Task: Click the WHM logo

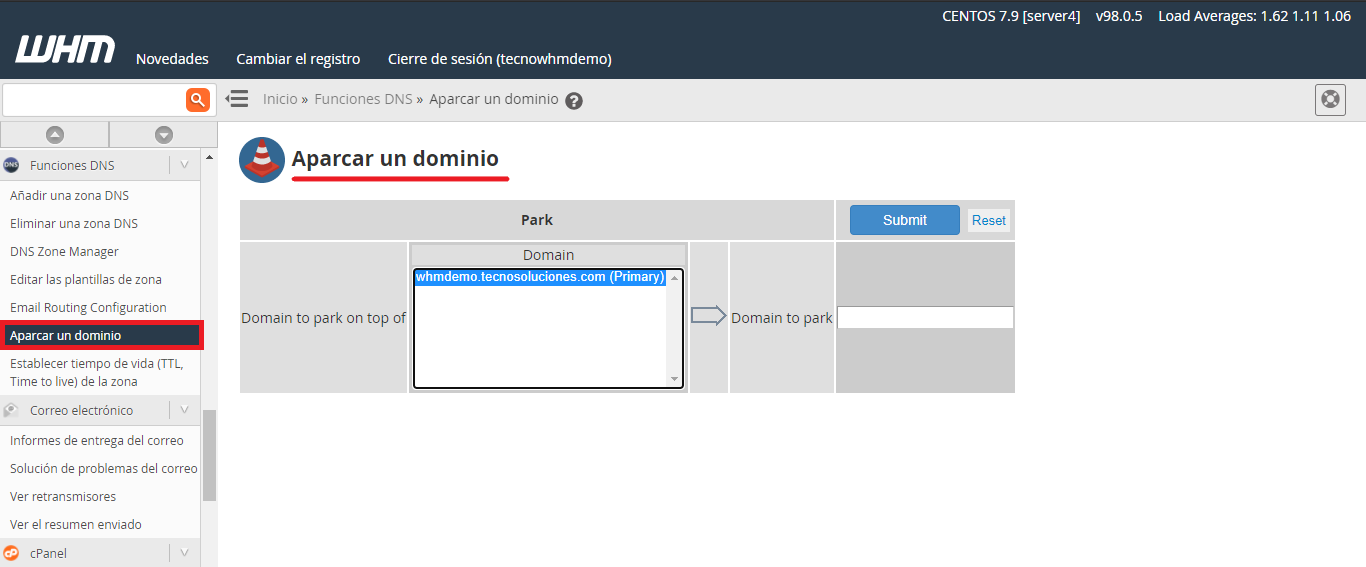Action: pos(65,51)
